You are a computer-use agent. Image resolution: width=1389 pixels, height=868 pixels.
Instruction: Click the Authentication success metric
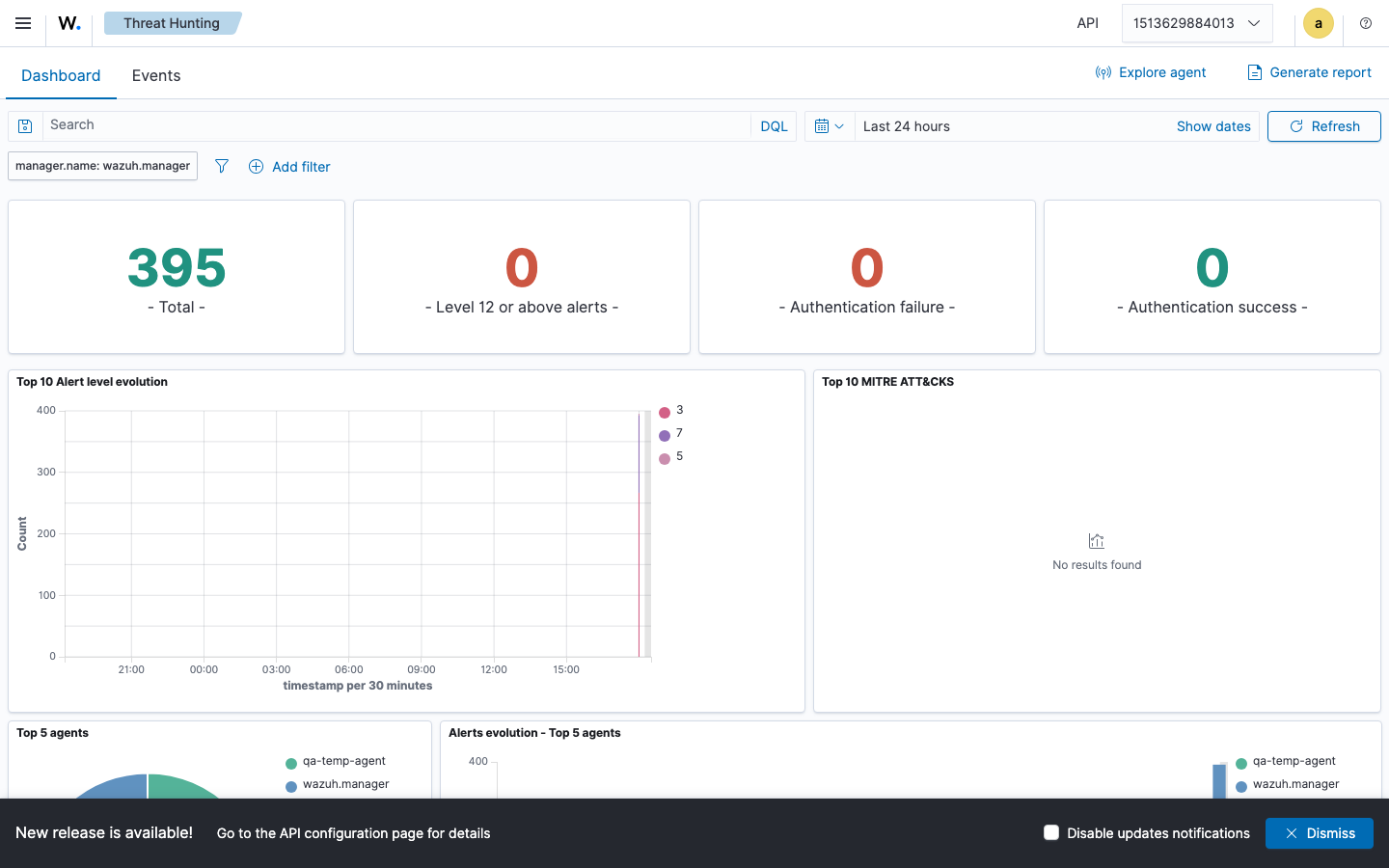(x=1212, y=278)
